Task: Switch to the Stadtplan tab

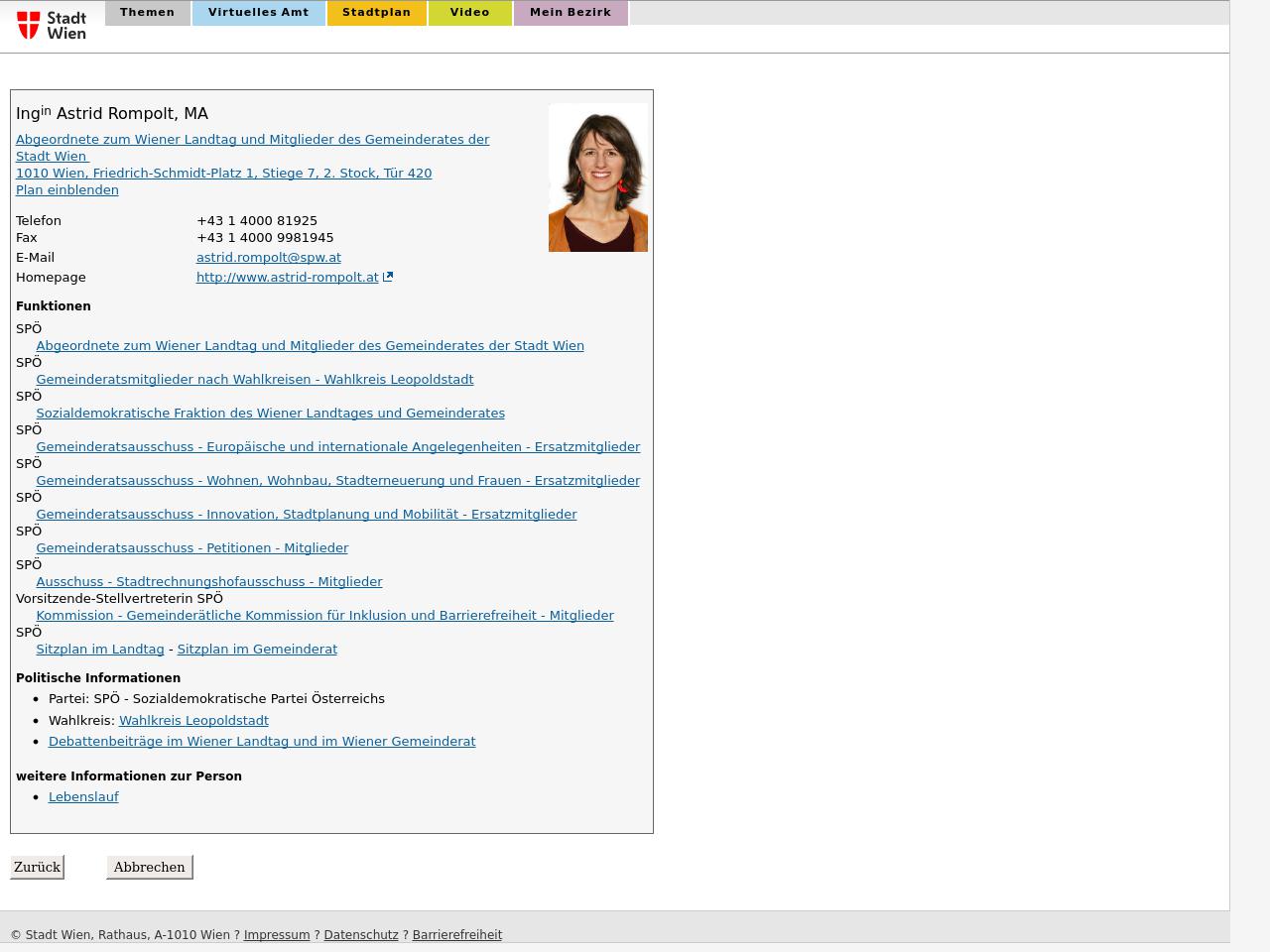Action: click(376, 13)
